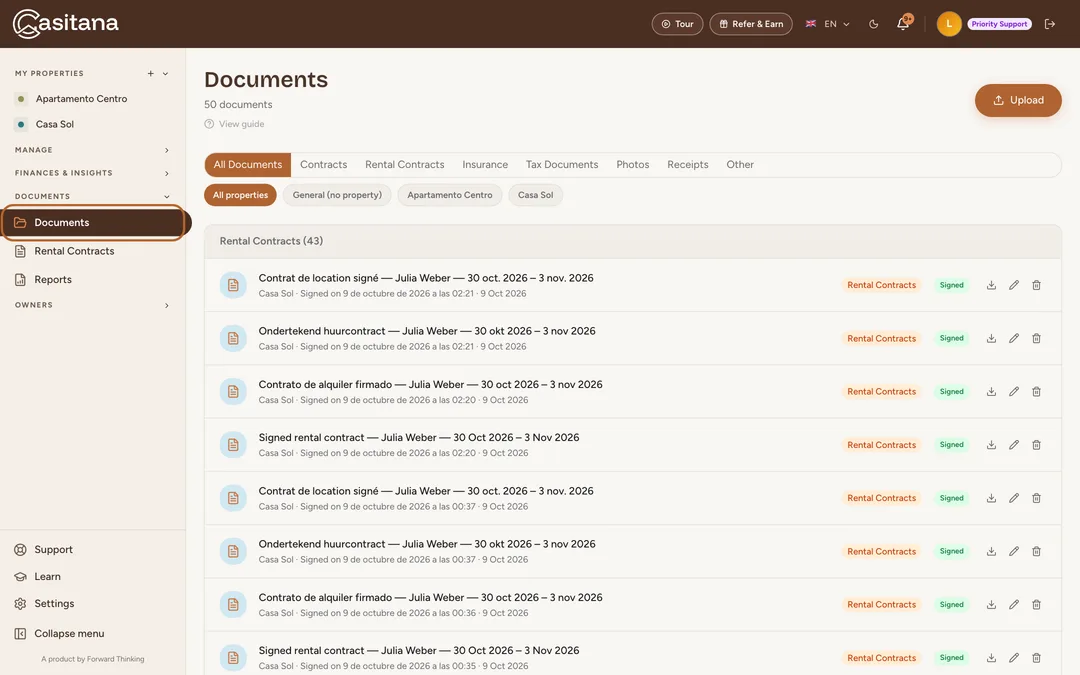Go to the Receipts tab

tap(687, 165)
